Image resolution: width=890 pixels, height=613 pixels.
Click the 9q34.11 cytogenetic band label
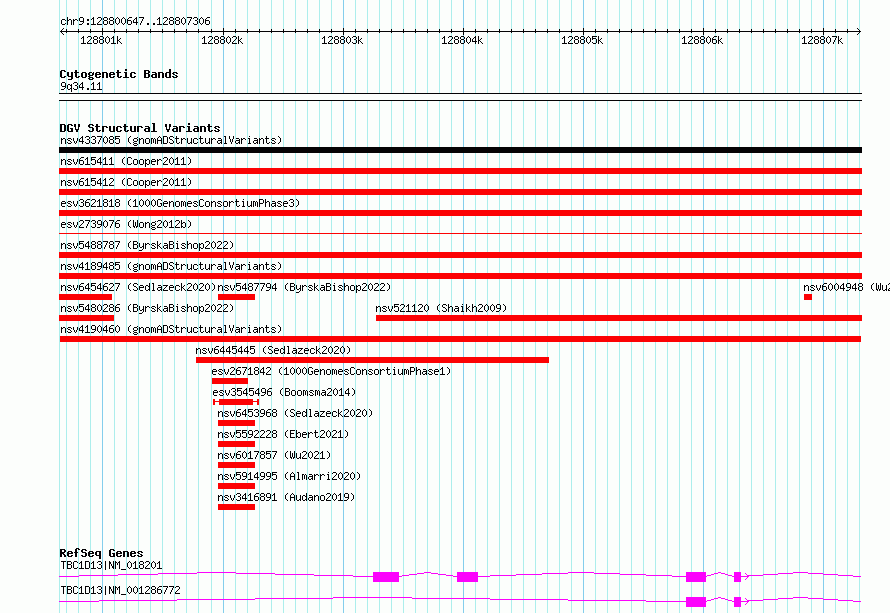pos(81,86)
